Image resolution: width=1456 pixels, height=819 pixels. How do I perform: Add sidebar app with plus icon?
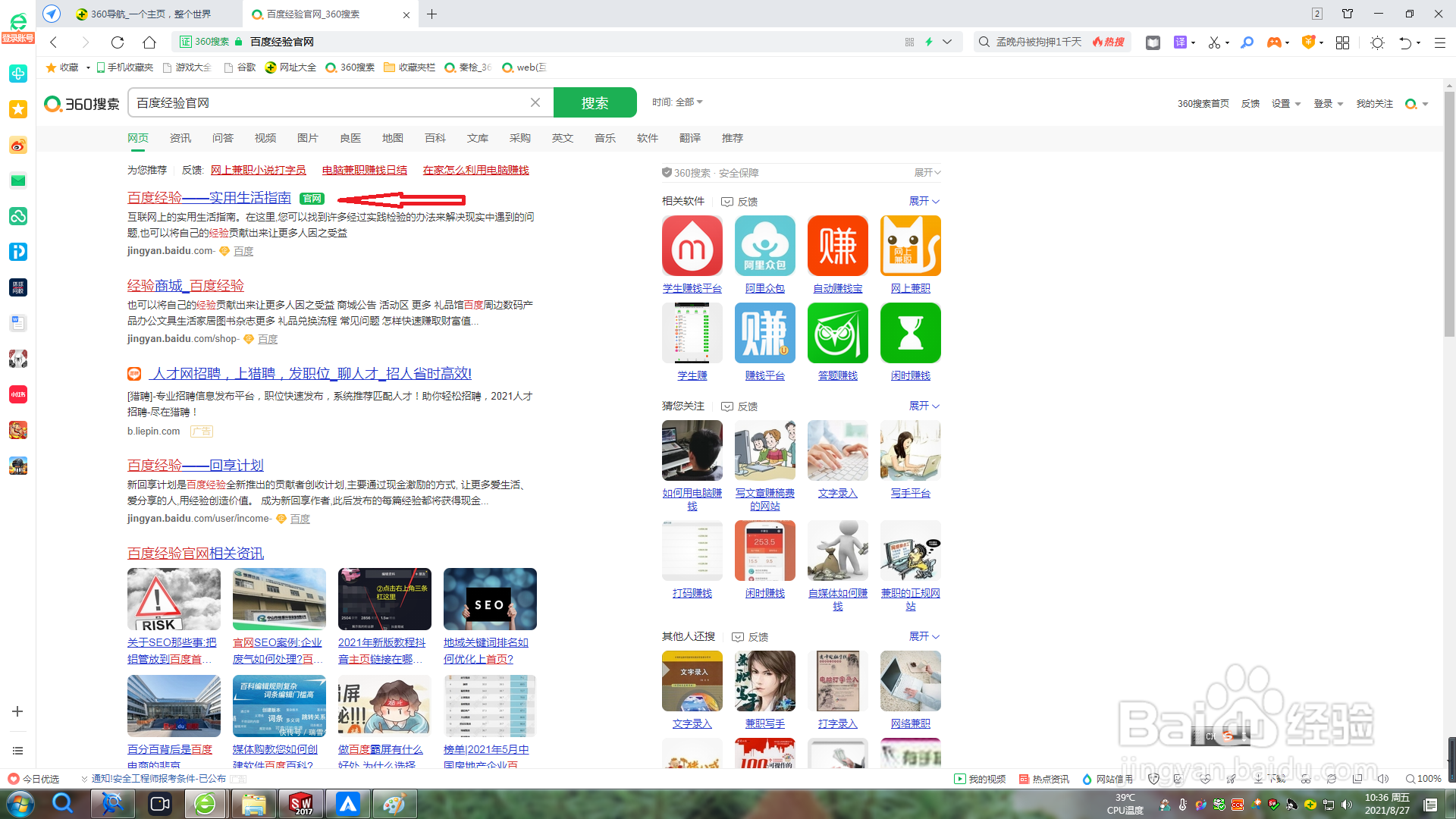click(x=17, y=711)
